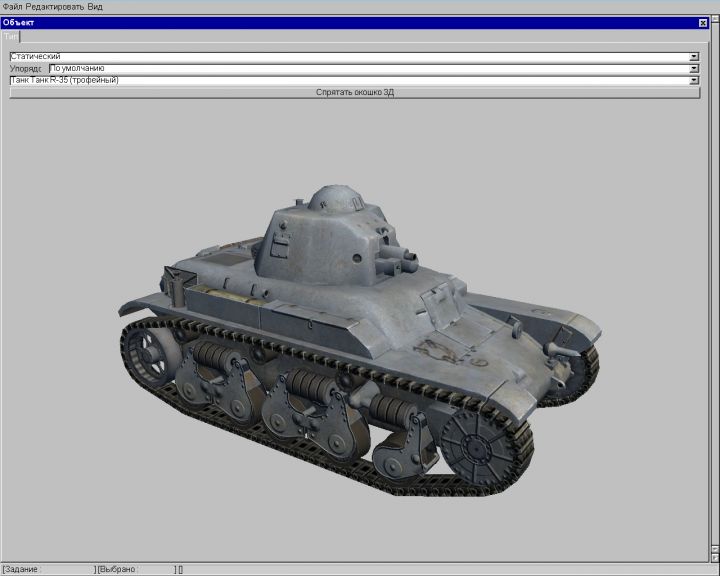The image size is (720, 576).
Task: Close the Объект panel
Action: pyautogui.click(x=702, y=22)
